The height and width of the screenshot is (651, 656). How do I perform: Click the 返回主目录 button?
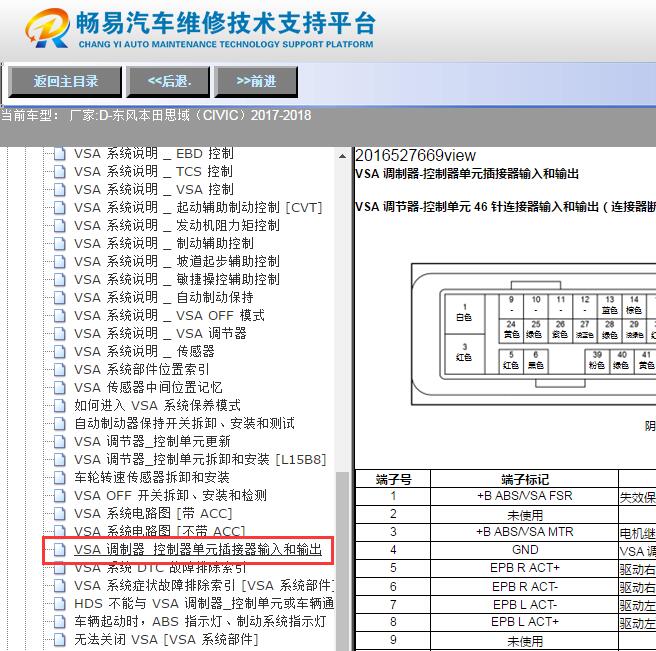tap(65, 81)
